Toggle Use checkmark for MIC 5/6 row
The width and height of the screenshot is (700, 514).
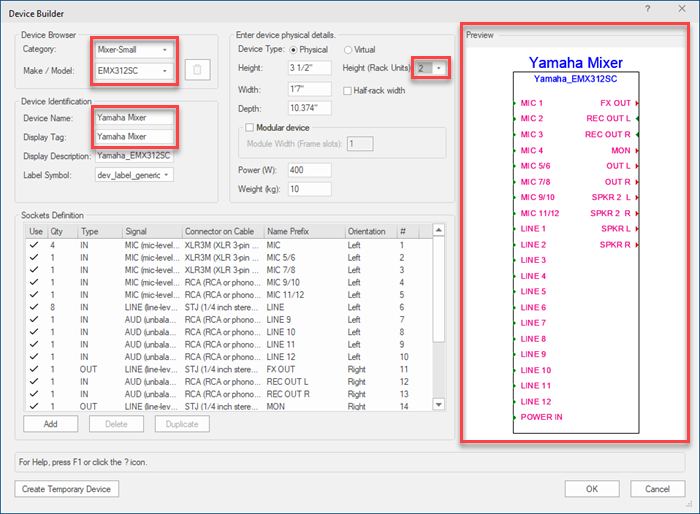click(34, 257)
